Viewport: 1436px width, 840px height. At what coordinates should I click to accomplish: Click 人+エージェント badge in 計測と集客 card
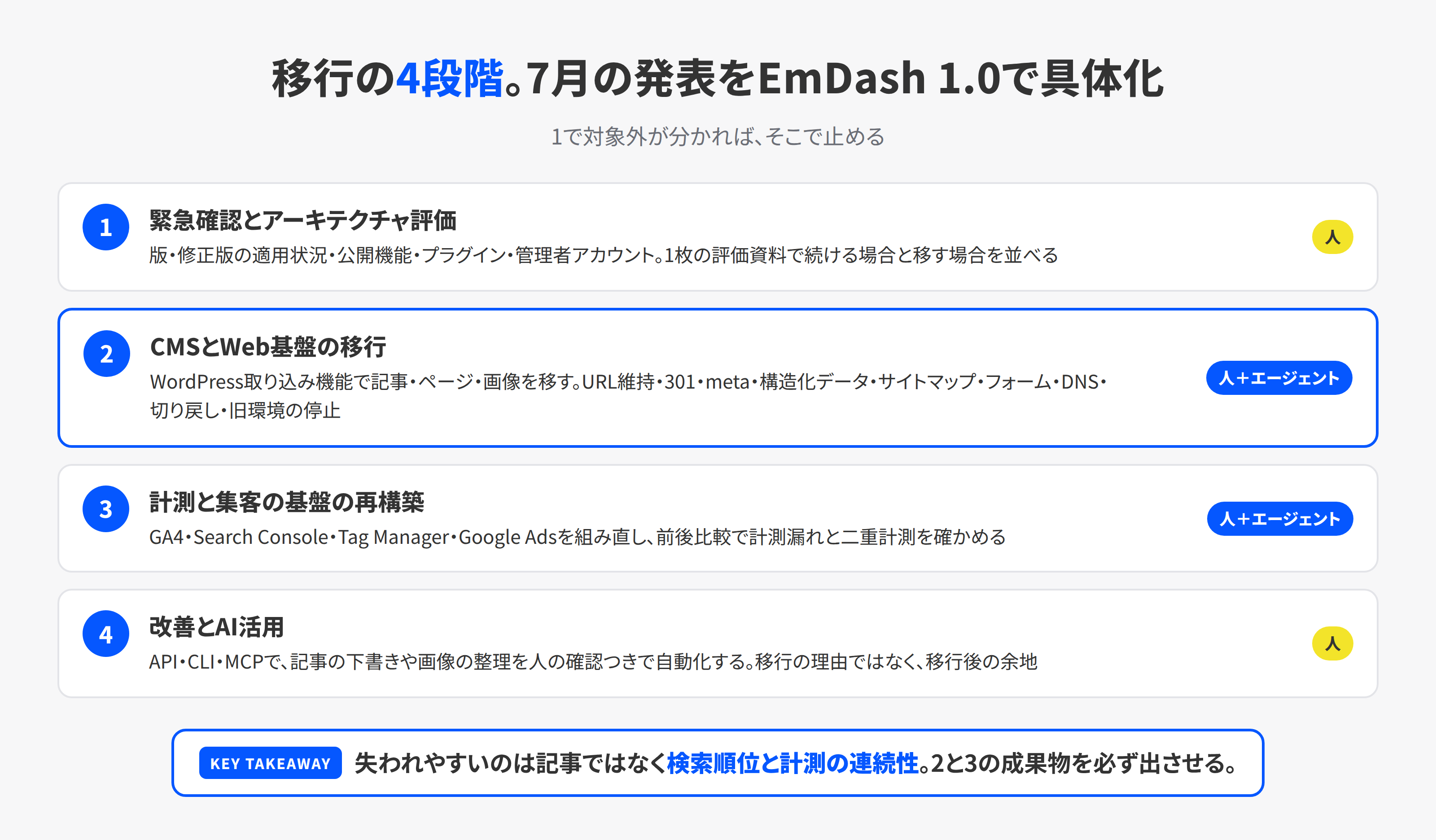click(1280, 519)
